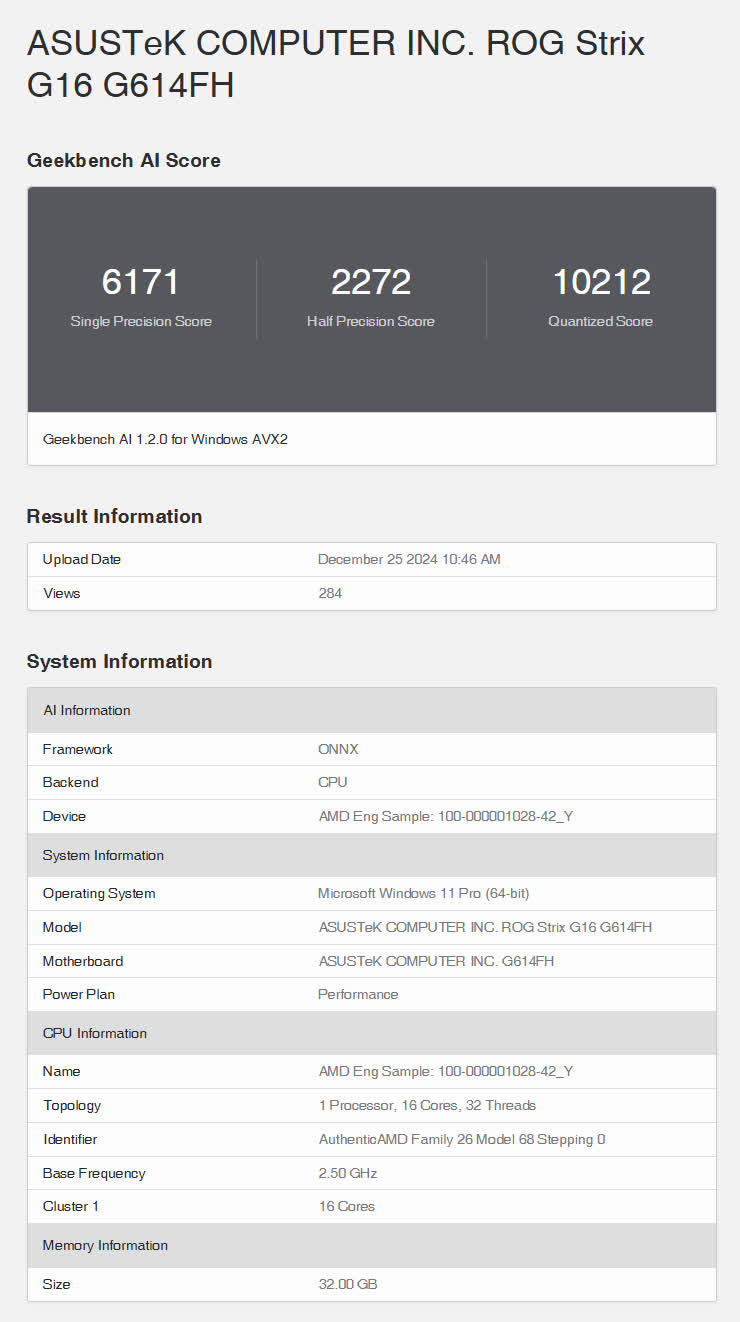
Task: Select the Quantized Score value 10212
Action: (601, 282)
